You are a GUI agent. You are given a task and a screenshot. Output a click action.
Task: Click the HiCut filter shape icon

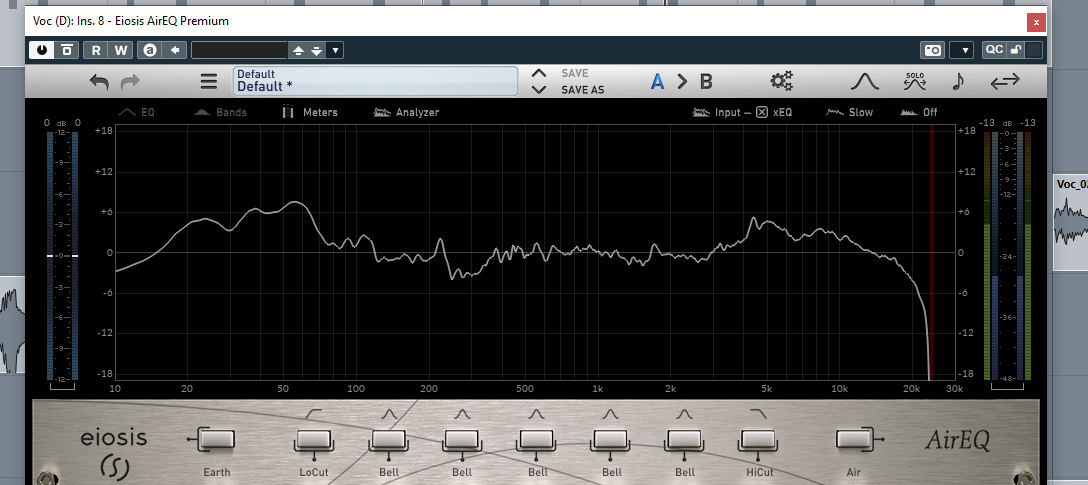pyautogui.click(x=758, y=414)
